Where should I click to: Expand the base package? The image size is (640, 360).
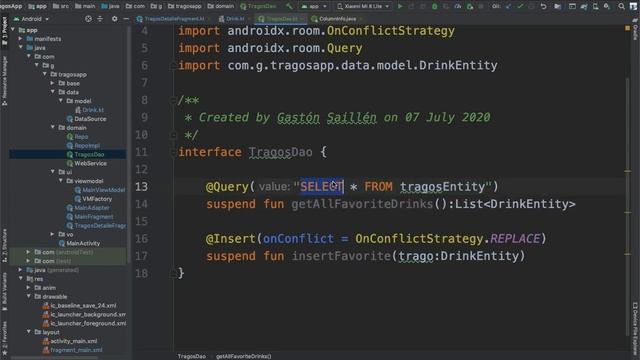pos(52,83)
